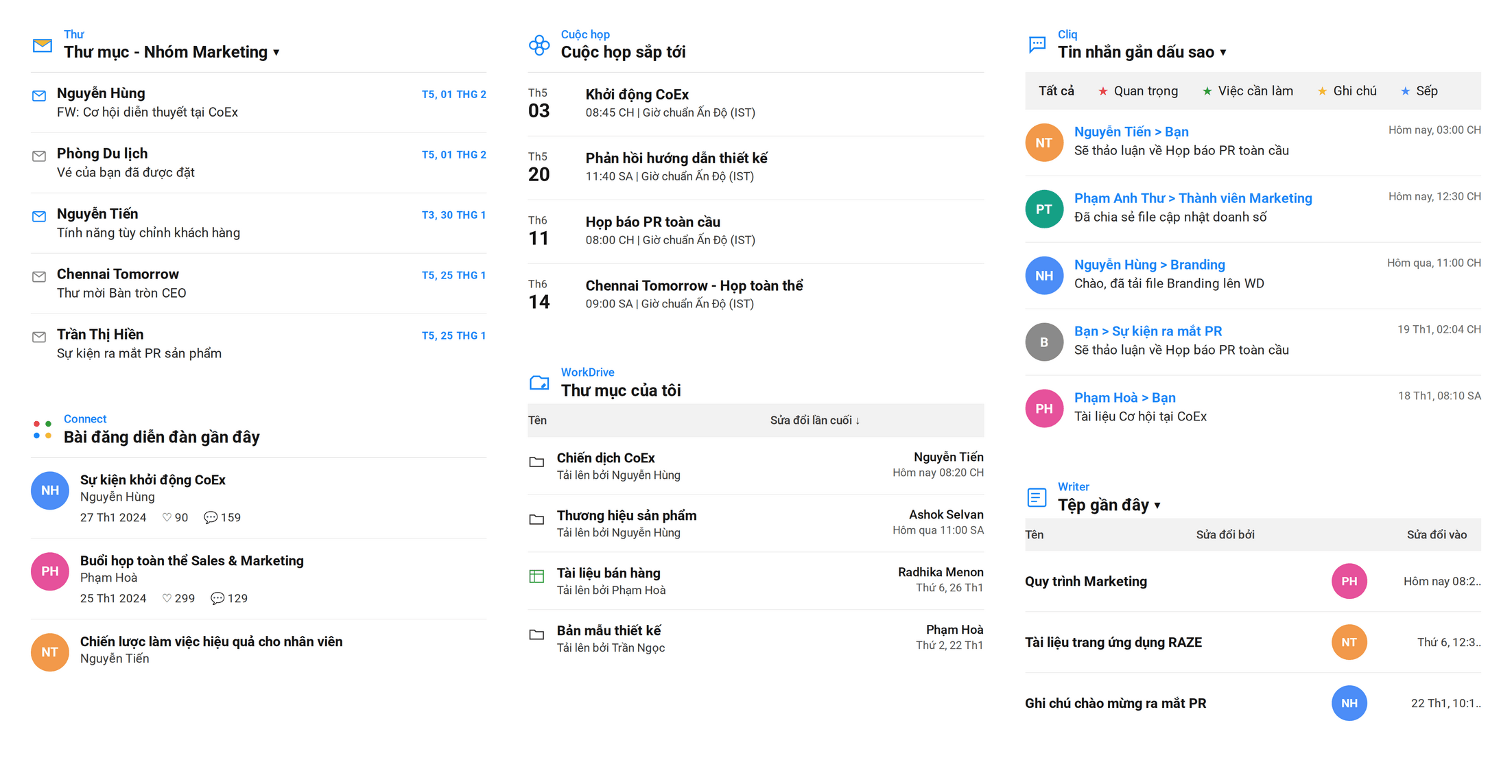Click the folder icon for Chiến dịch CoEx
The width and height of the screenshot is (1512, 784).
pos(536,462)
